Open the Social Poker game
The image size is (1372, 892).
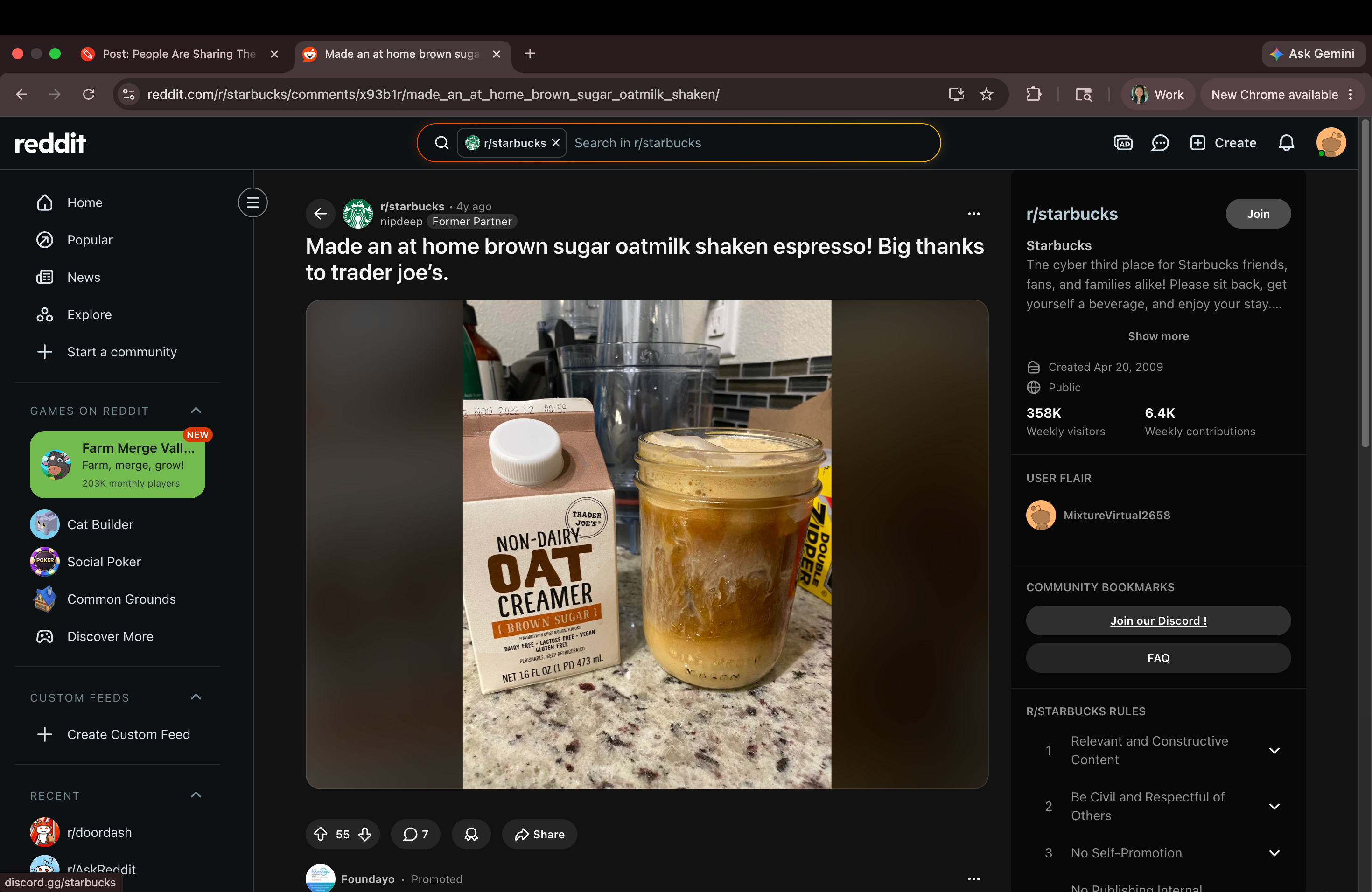[118, 562]
